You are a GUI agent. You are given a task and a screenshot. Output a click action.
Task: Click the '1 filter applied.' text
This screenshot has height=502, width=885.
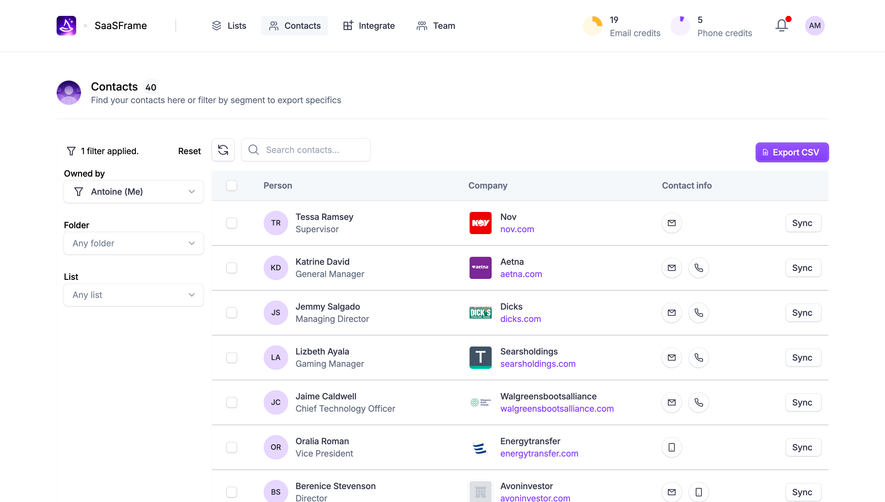click(109, 151)
